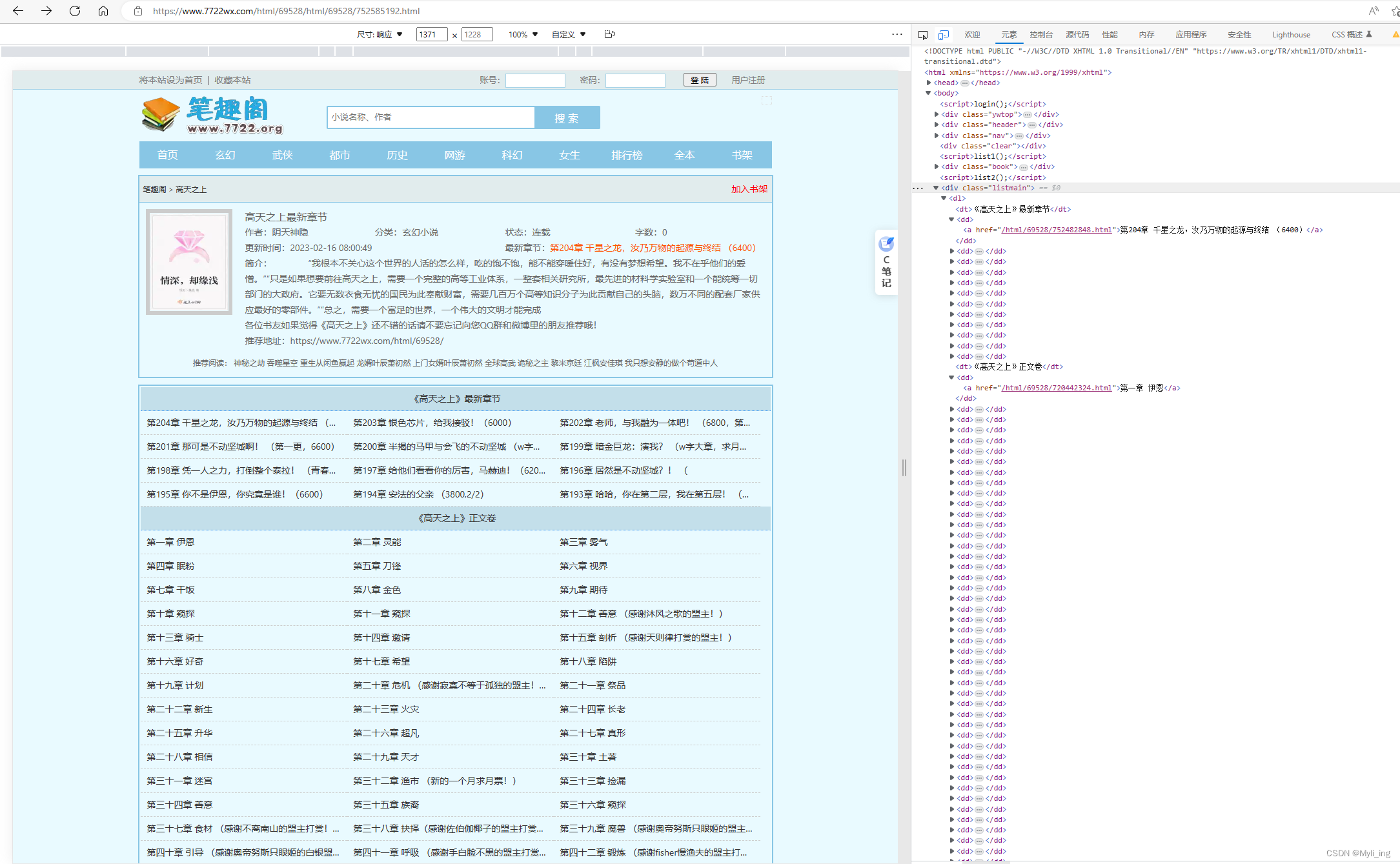The height and width of the screenshot is (864, 1400).
Task: Switch to the 控制台 DevTools tab
Action: coord(1040,35)
